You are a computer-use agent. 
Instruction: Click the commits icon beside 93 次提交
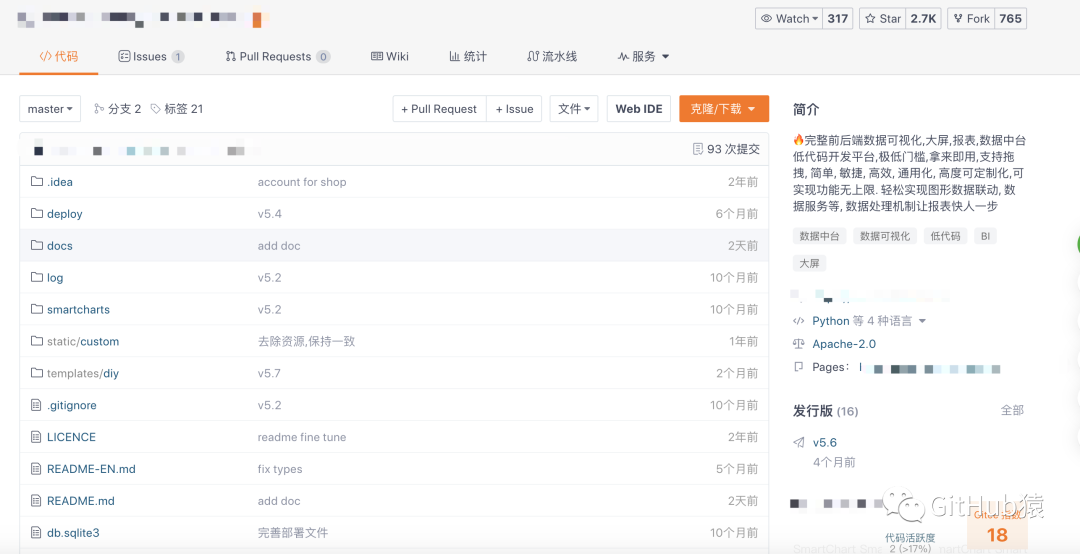click(698, 149)
